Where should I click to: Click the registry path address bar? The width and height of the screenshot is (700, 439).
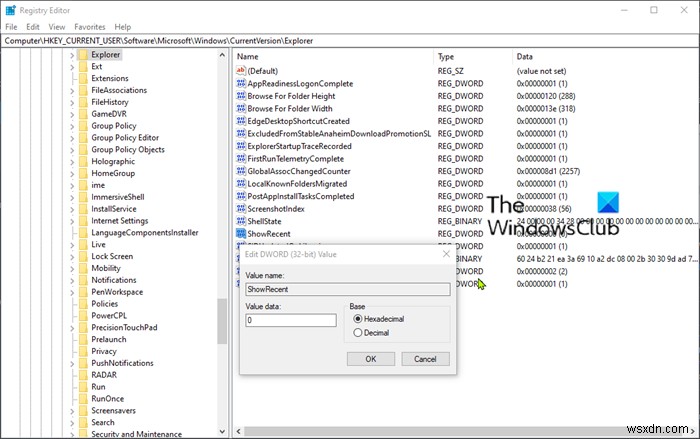[x=350, y=41]
